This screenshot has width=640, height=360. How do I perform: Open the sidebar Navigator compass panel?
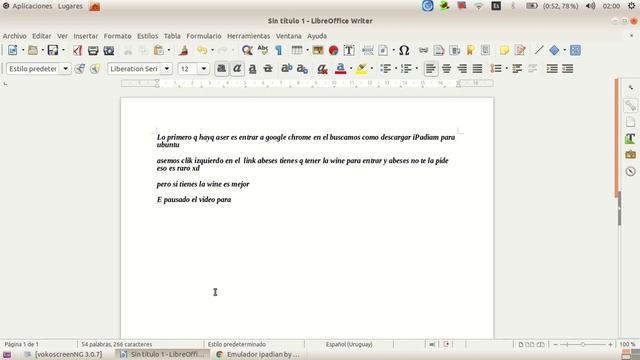point(630,171)
